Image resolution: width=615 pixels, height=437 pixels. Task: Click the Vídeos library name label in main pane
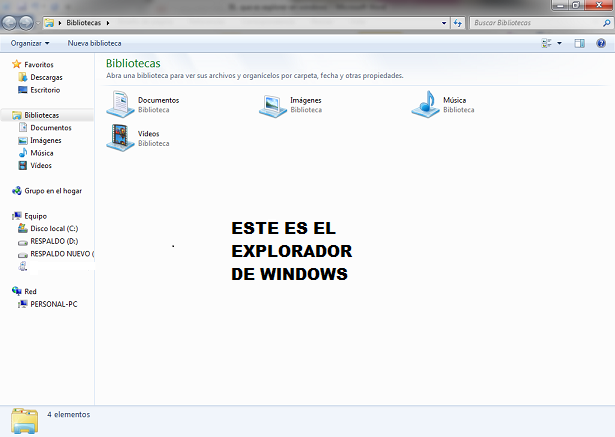click(x=148, y=134)
